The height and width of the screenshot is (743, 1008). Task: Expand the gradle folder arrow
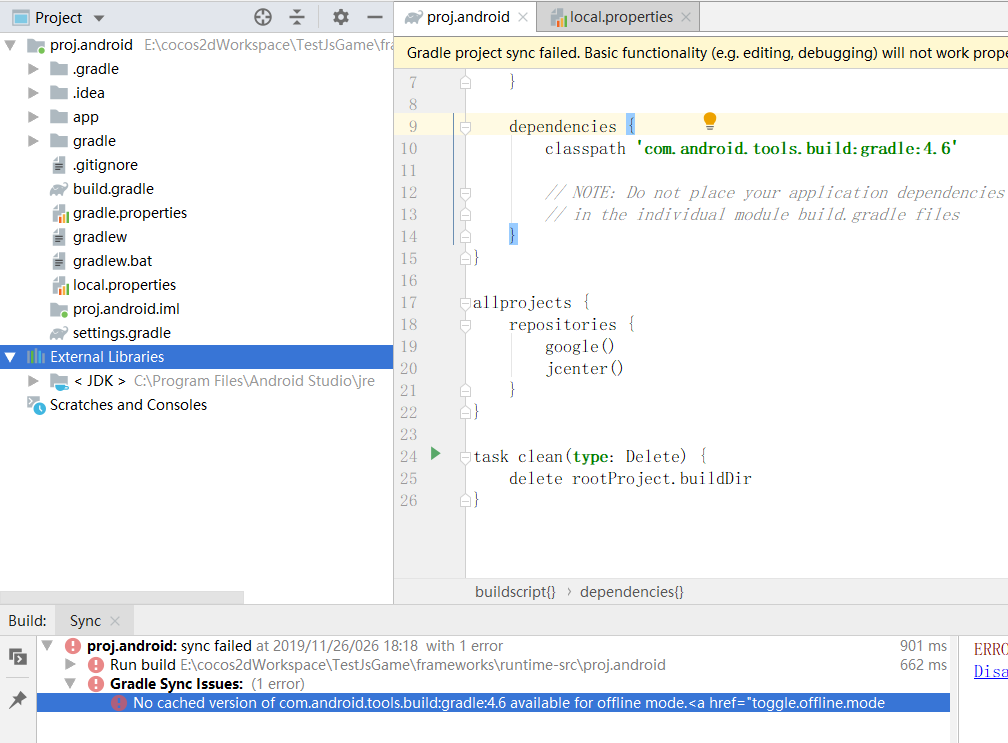pyautogui.click(x=33, y=141)
